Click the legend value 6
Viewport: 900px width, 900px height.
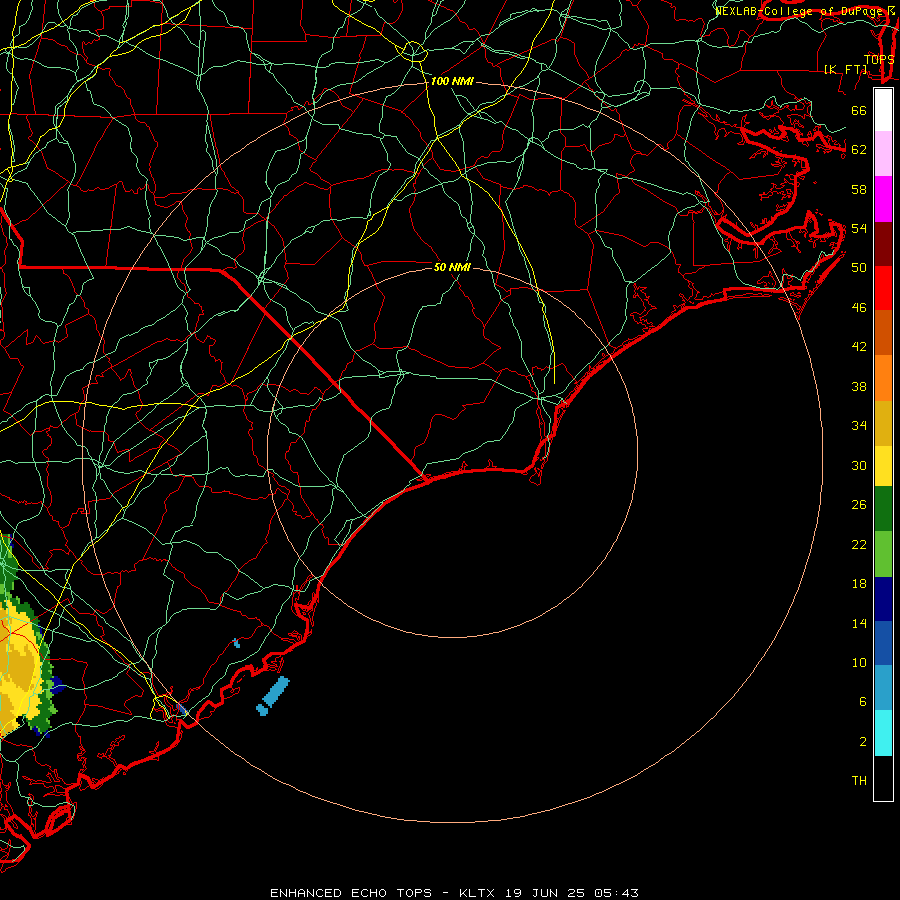(x=862, y=701)
